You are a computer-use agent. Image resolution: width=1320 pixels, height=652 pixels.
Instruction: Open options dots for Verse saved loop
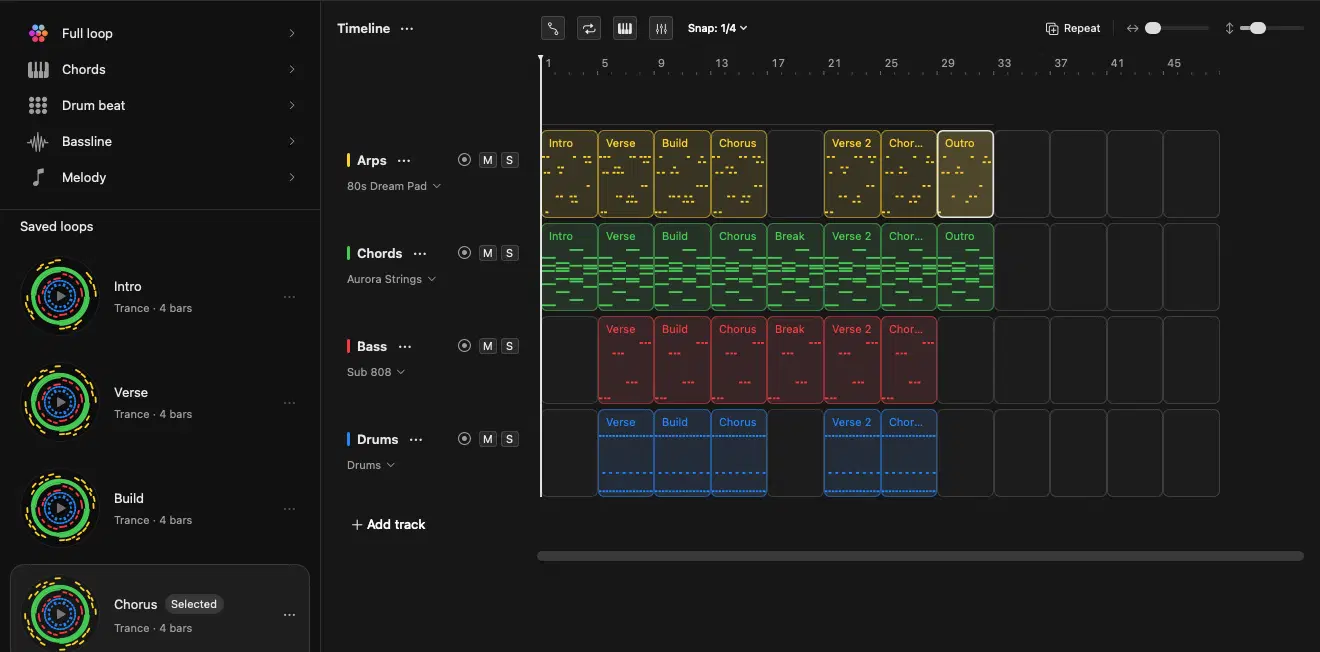pyautogui.click(x=289, y=403)
